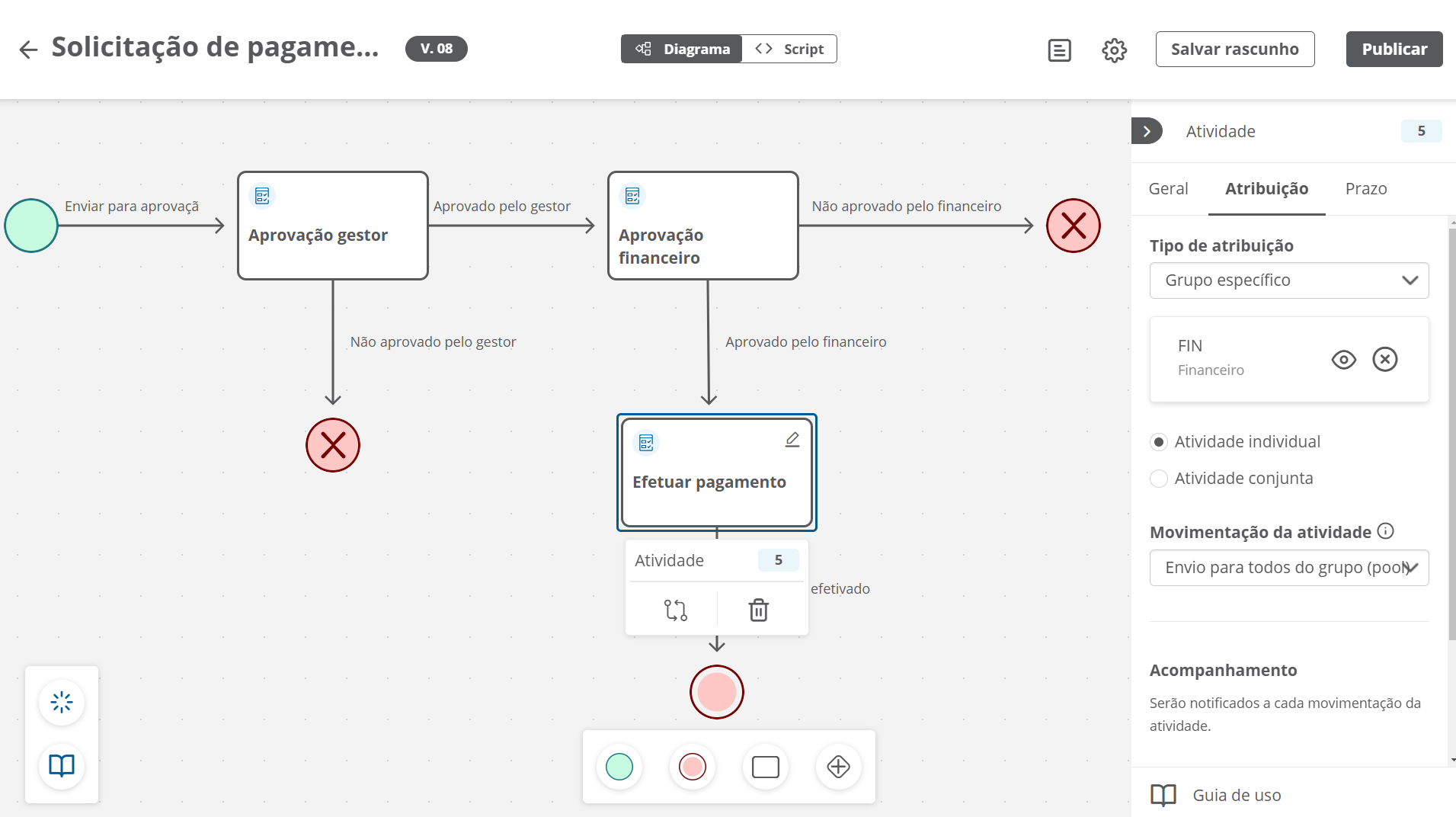Image resolution: width=1456 pixels, height=817 pixels.
Task: Open the book guide icon in left toolbox
Action: click(x=62, y=765)
